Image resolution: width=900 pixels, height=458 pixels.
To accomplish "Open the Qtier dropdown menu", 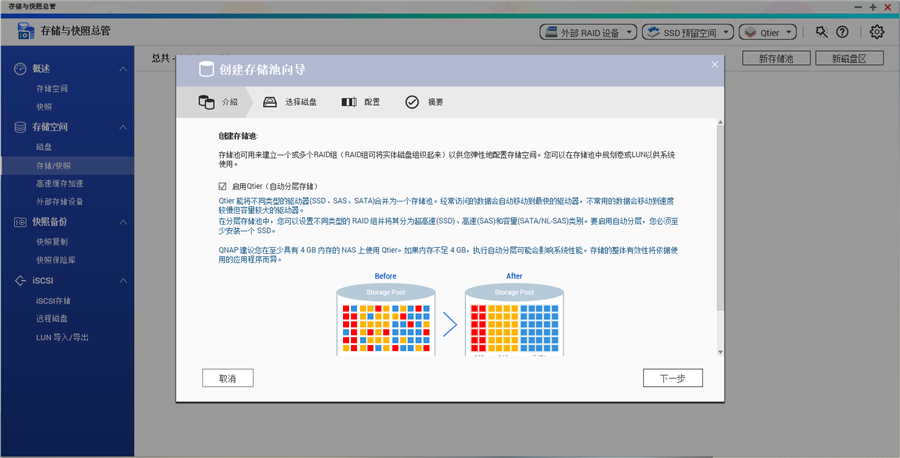I will 767,32.
